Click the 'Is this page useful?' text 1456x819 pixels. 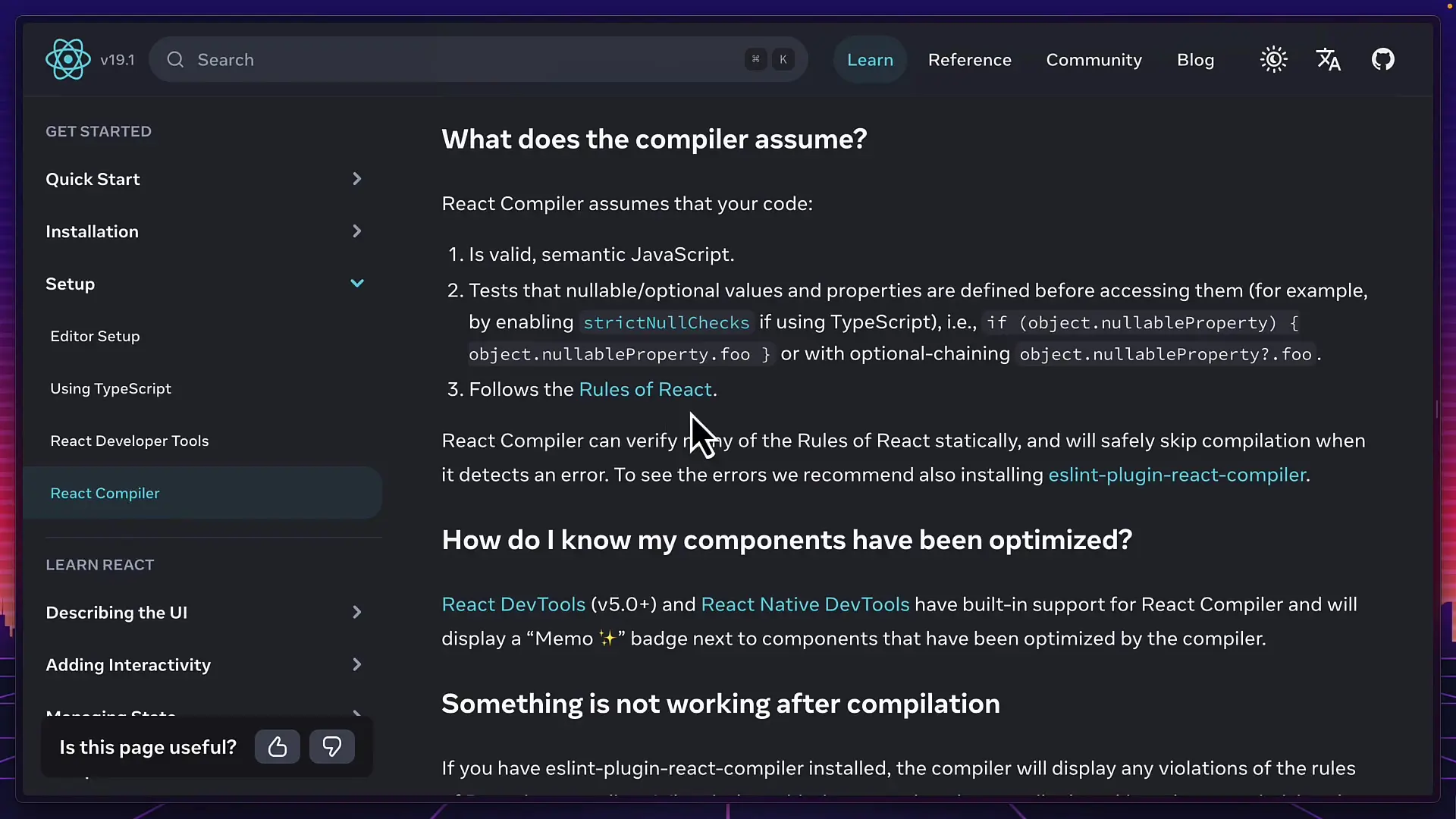coord(148,747)
